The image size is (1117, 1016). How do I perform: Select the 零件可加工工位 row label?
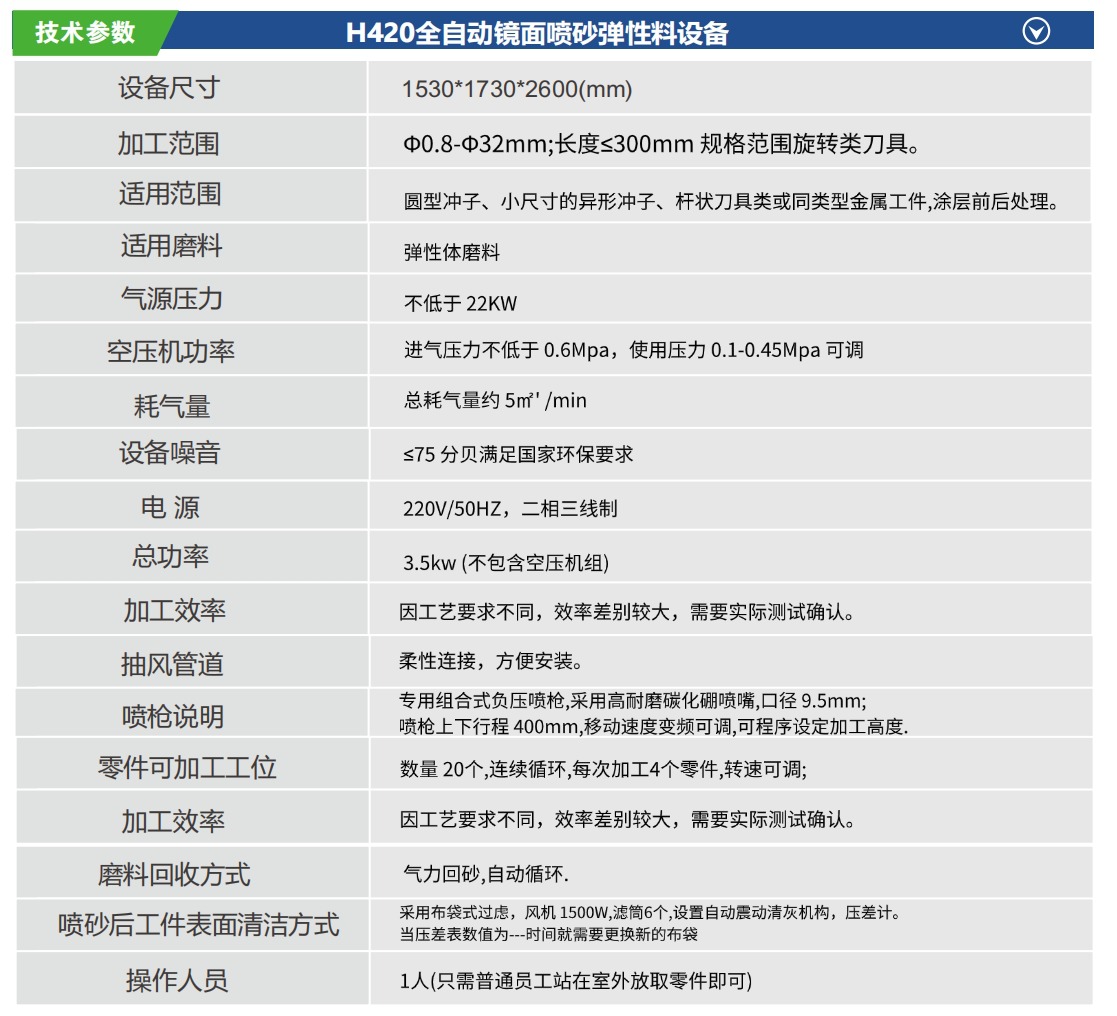click(x=187, y=768)
